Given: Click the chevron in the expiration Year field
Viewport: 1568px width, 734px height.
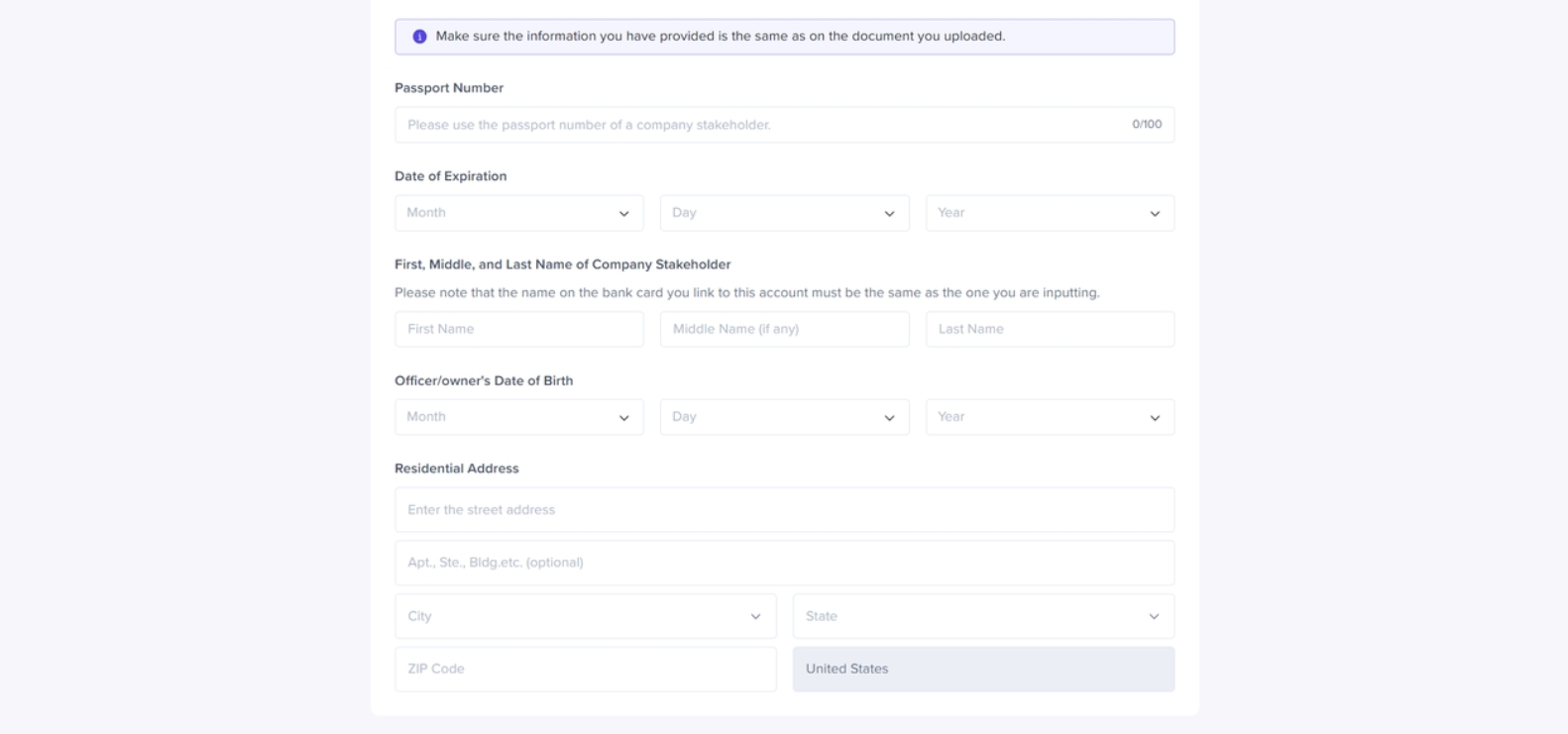Looking at the screenshot, I should 1155,214.
